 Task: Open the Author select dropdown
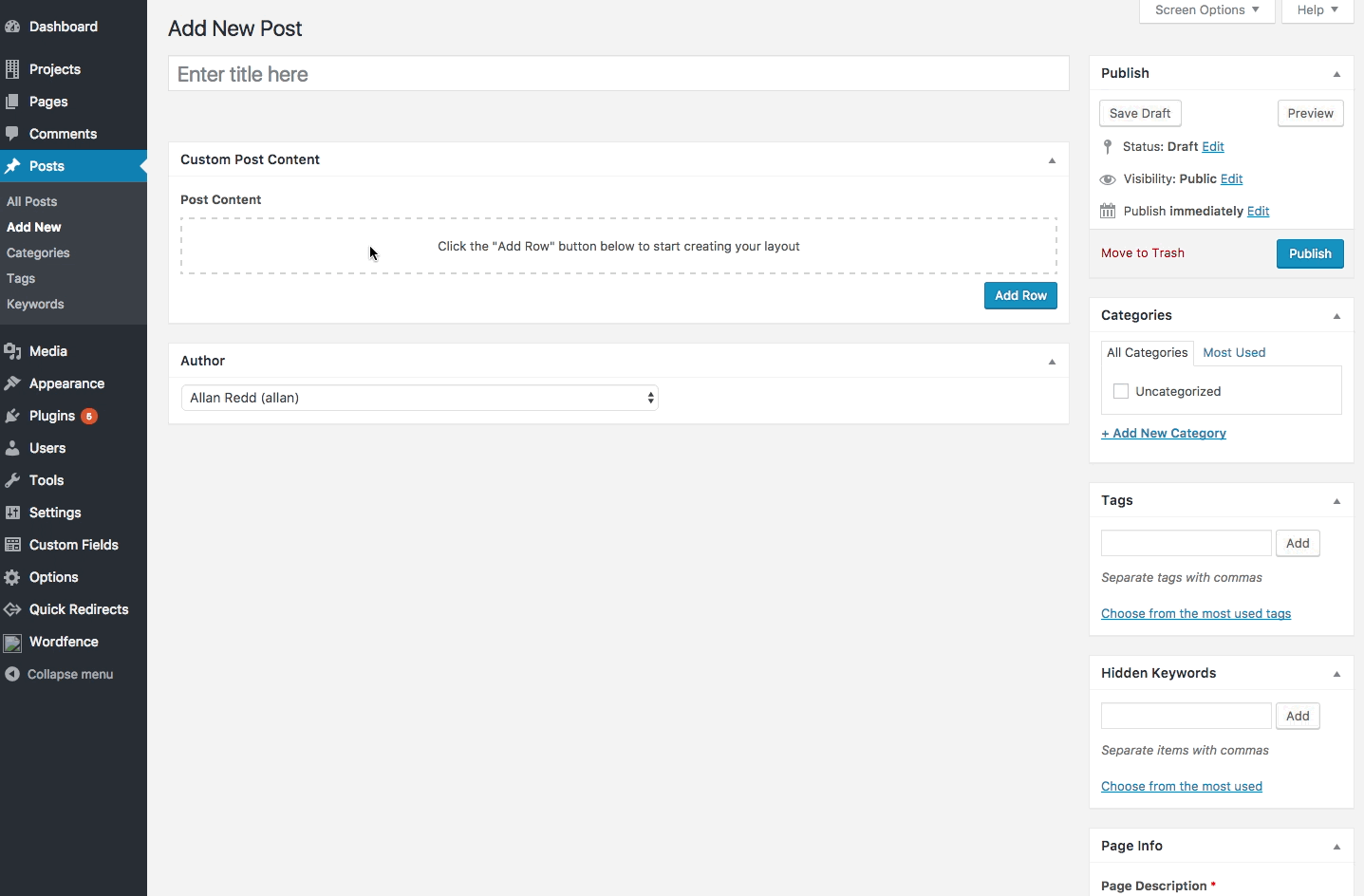[420, 398]
